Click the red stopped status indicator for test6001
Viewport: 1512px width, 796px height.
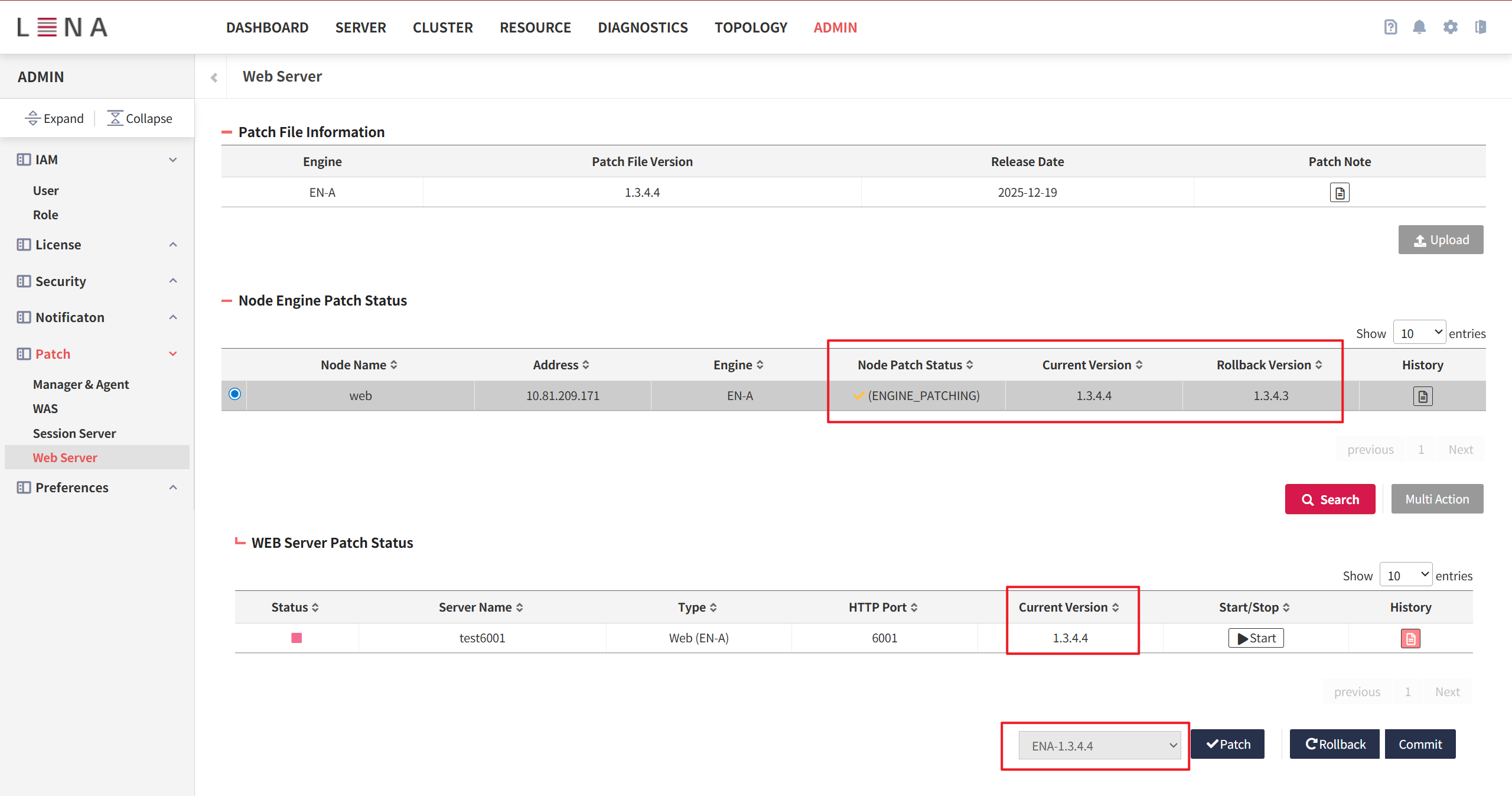pyautogui.click(x=296, y=638)
